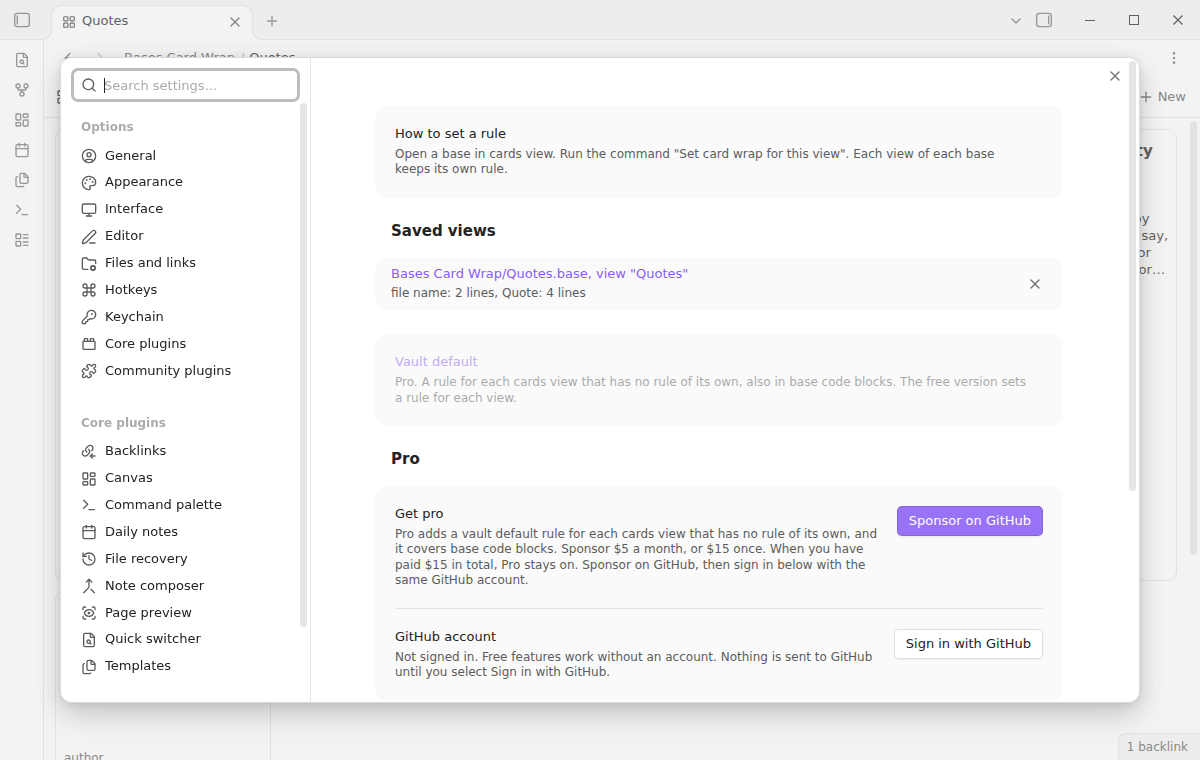Open the more options three-dot menu
1200x760 pixels.
tap(1174, 59)
